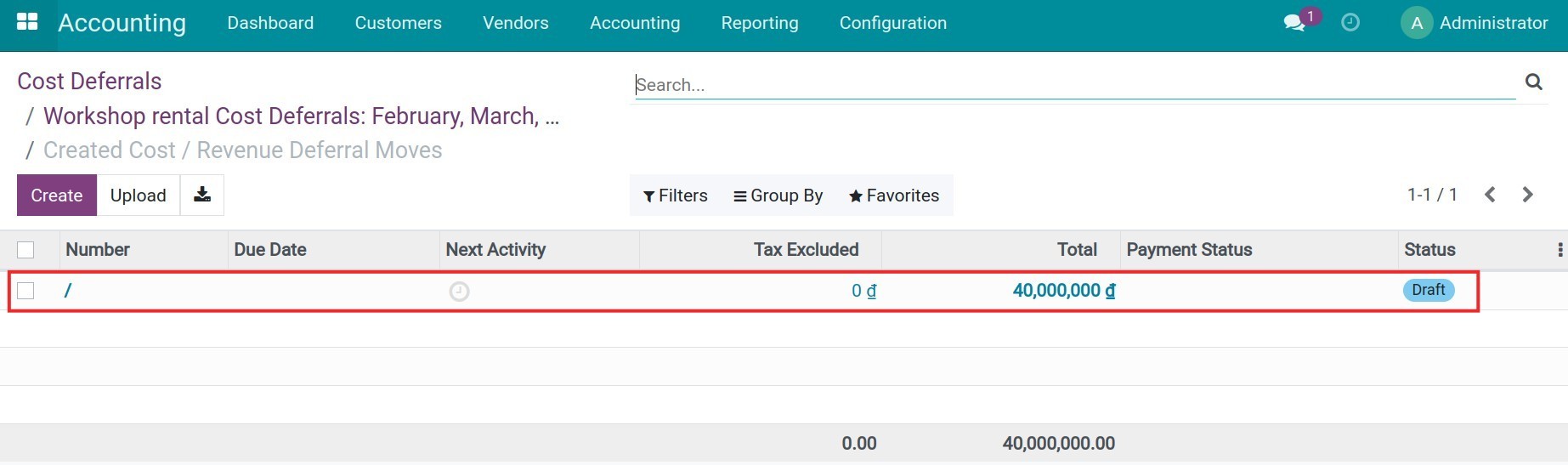Screen dimensions: 1568x465
Task: Open optional columns menu in table header
Action: (x=1560, y=250)
